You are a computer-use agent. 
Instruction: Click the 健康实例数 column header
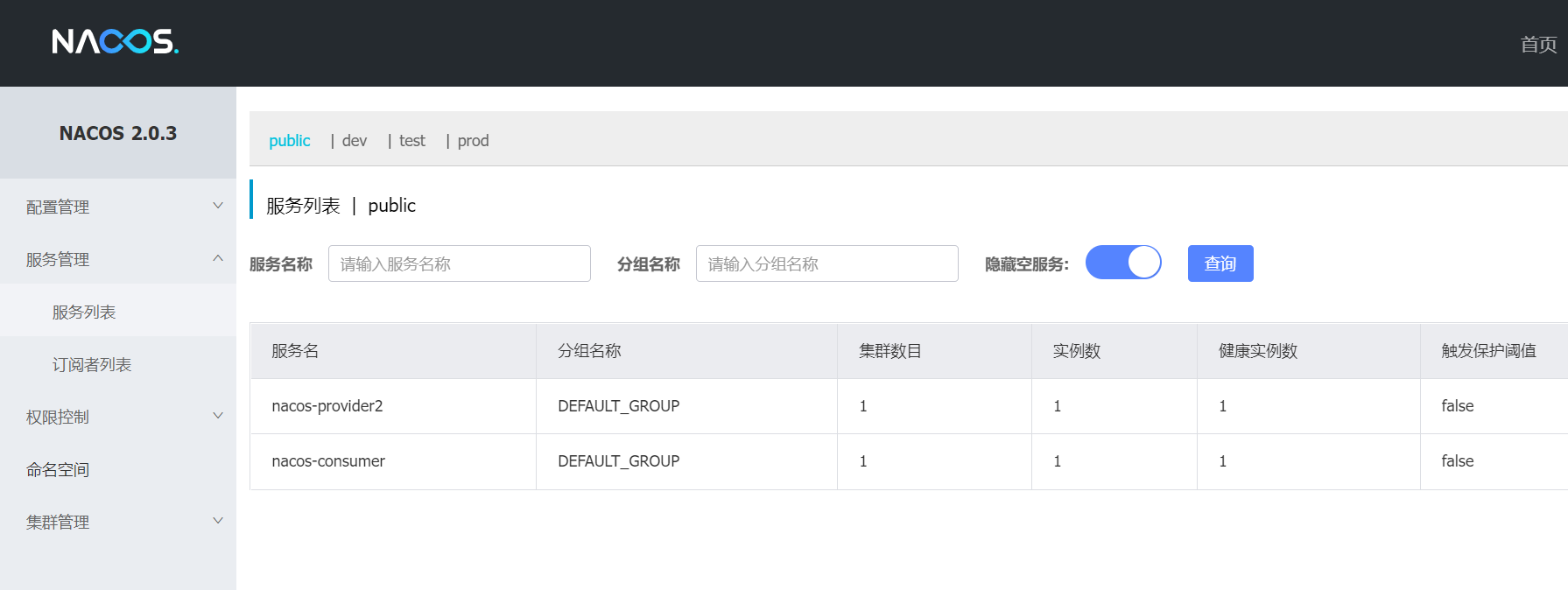point(1258,351)
